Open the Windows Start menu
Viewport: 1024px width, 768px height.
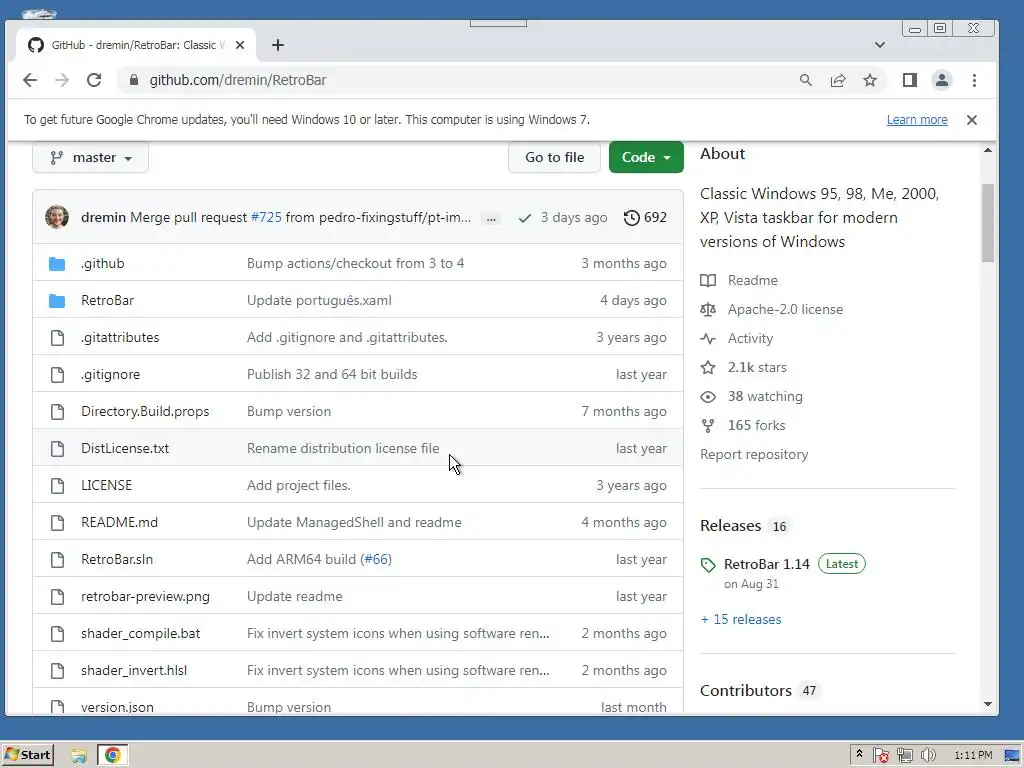click(27, 756)
